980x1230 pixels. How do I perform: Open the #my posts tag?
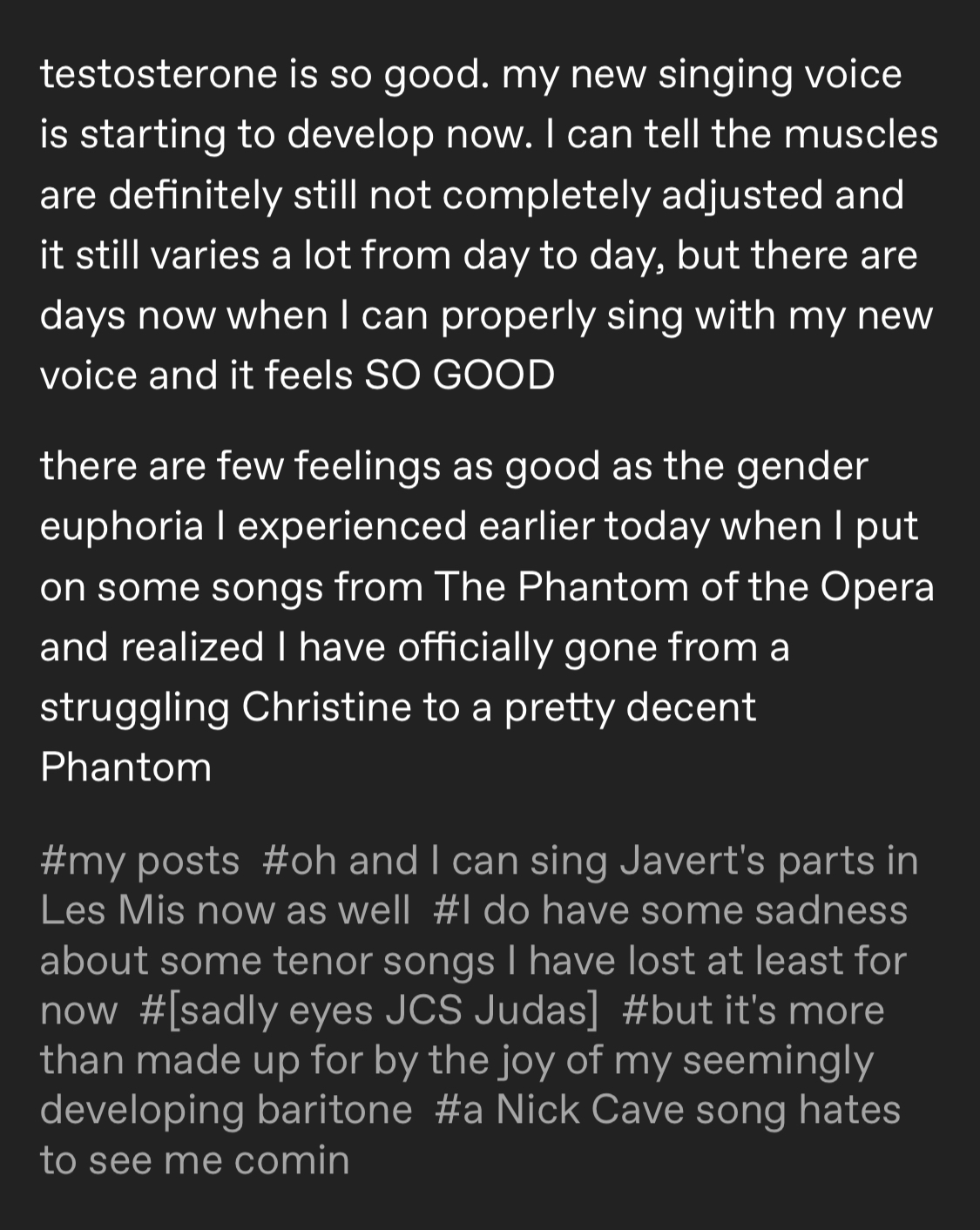[139, 862]
